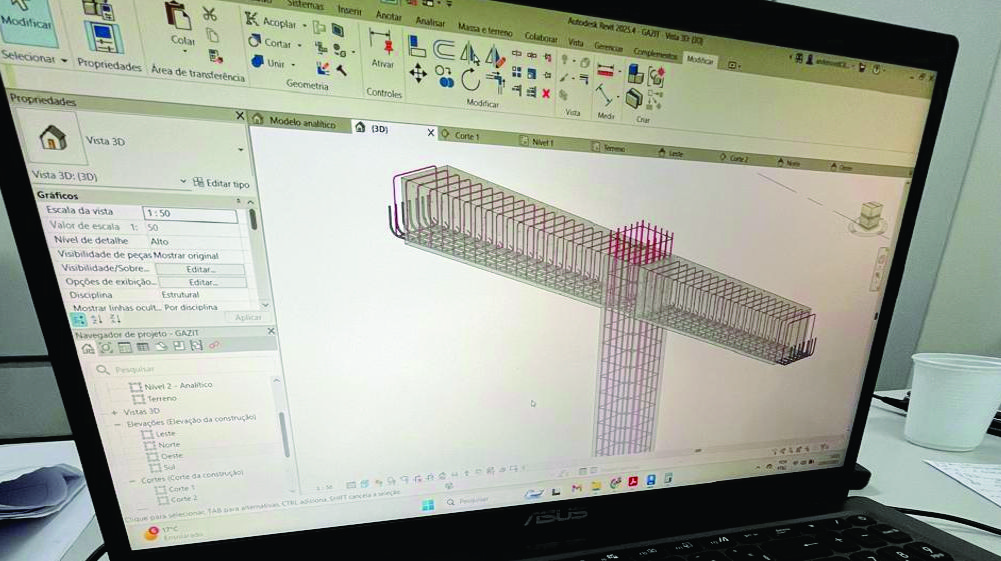
Task: Click Editar button for Opções de exibição
Action: (x=202, y=282)
